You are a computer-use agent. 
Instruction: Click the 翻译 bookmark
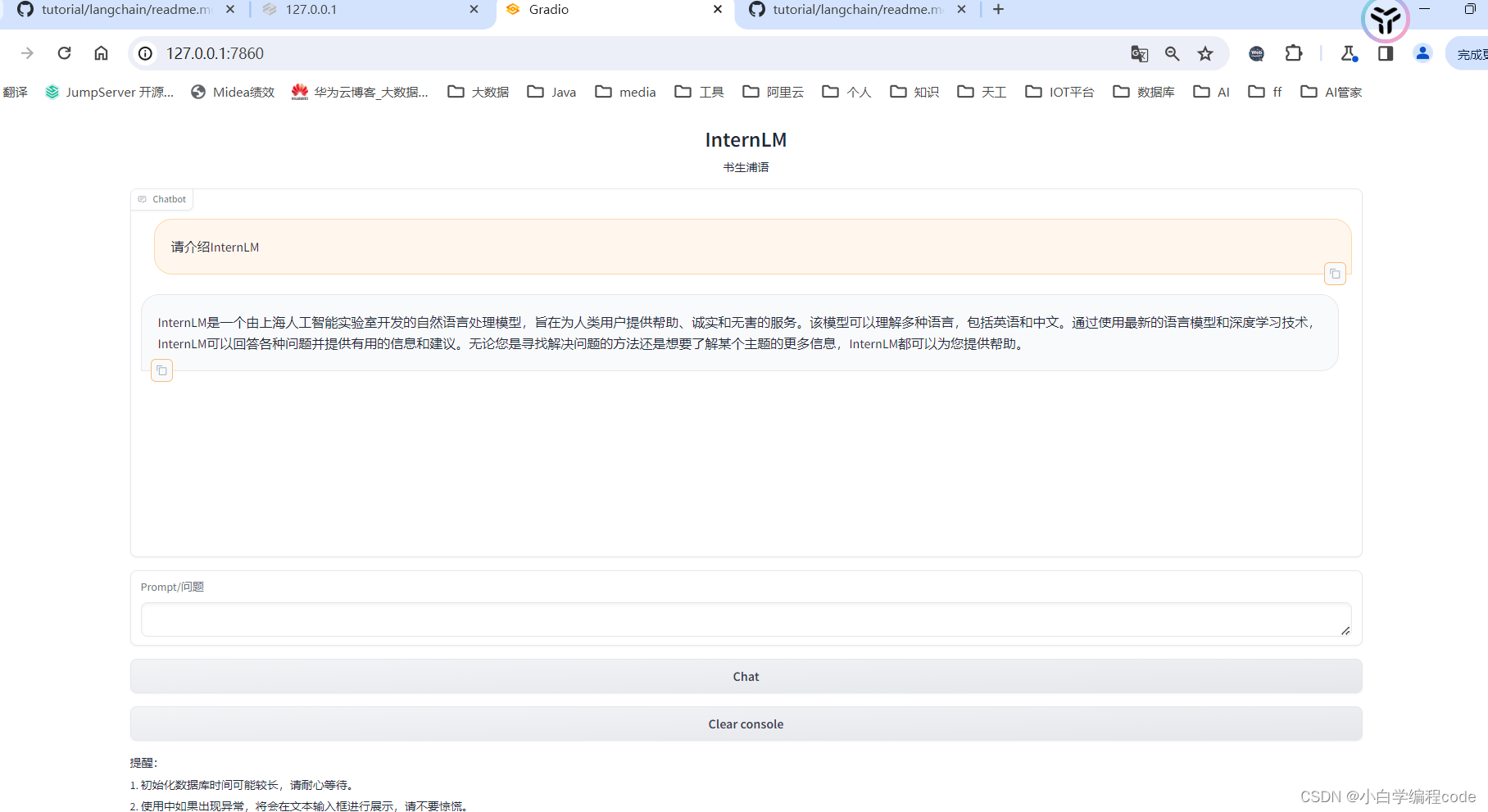(15, 92)
